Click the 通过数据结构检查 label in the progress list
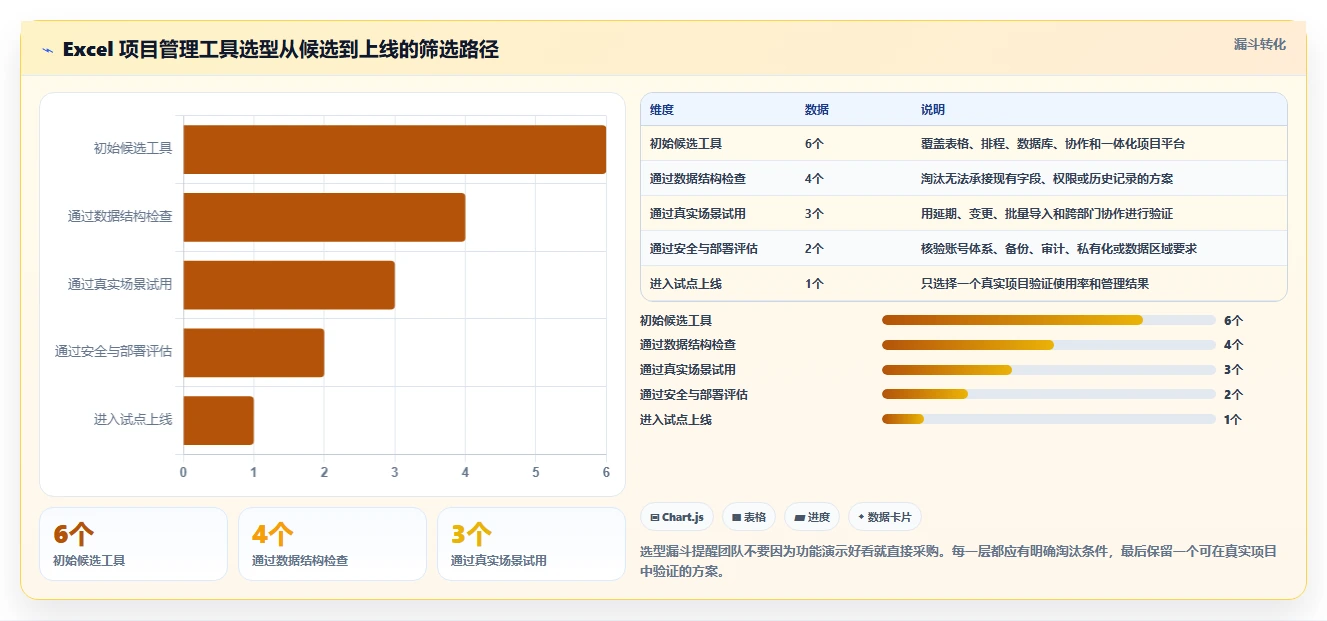 [x=688, y=345]
